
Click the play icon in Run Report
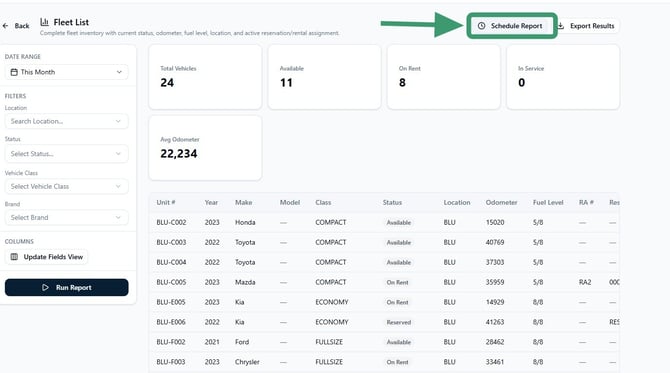(x=45, y=288)
